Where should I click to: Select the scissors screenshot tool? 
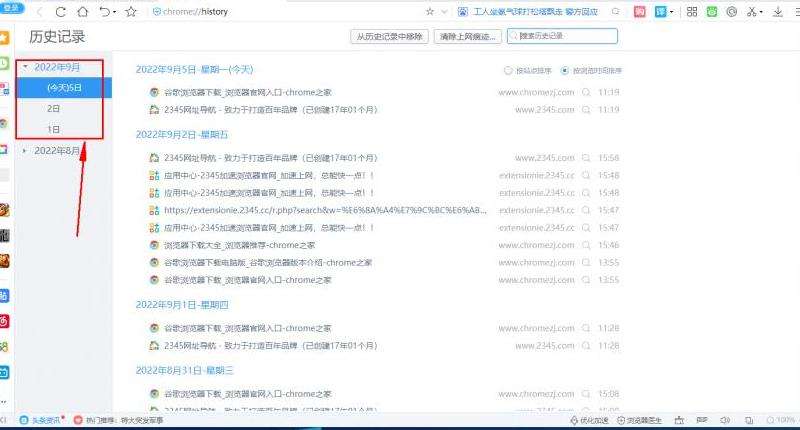[x=751, y=12]
